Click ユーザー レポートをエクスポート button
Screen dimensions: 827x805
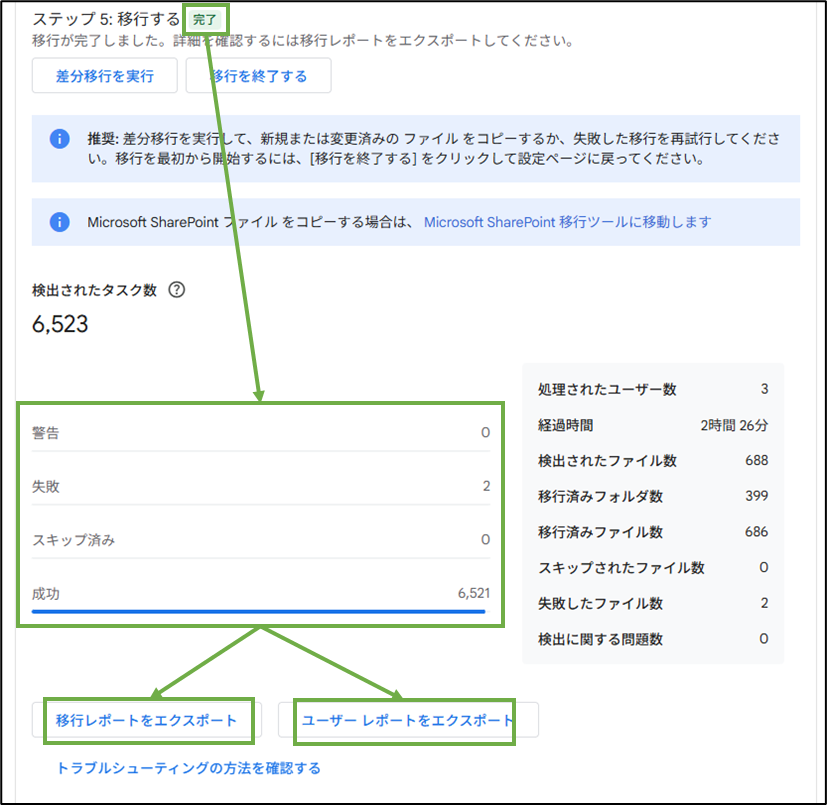pos(408,720)
